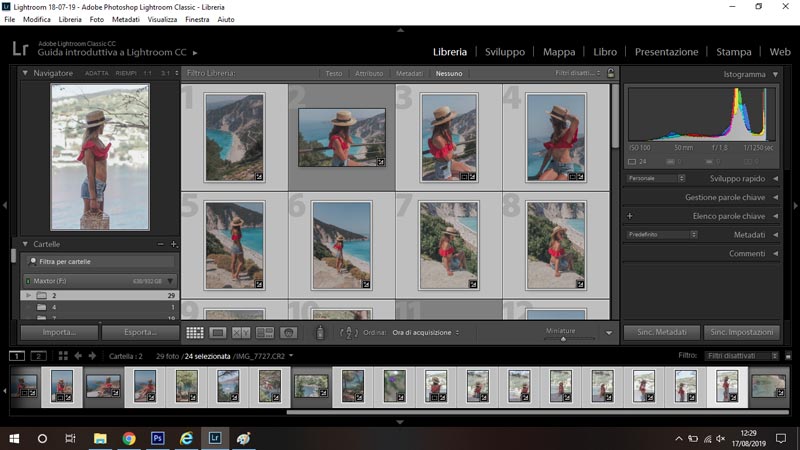
Task: Set navigator zoom to RIEMPI
Action: (x=126, y=73)
